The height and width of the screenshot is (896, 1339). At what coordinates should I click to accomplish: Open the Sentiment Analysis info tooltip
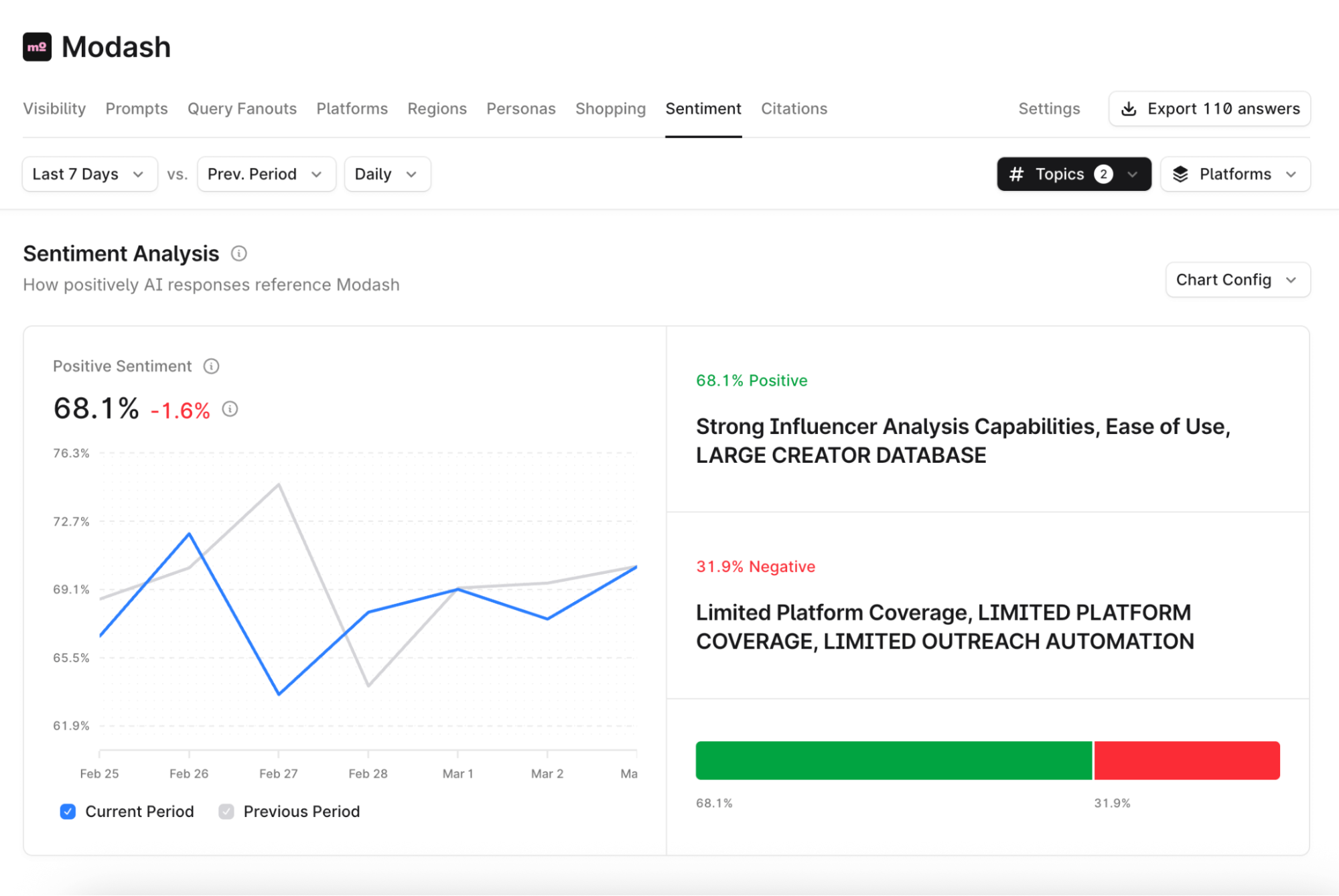[x=239, y=253]
